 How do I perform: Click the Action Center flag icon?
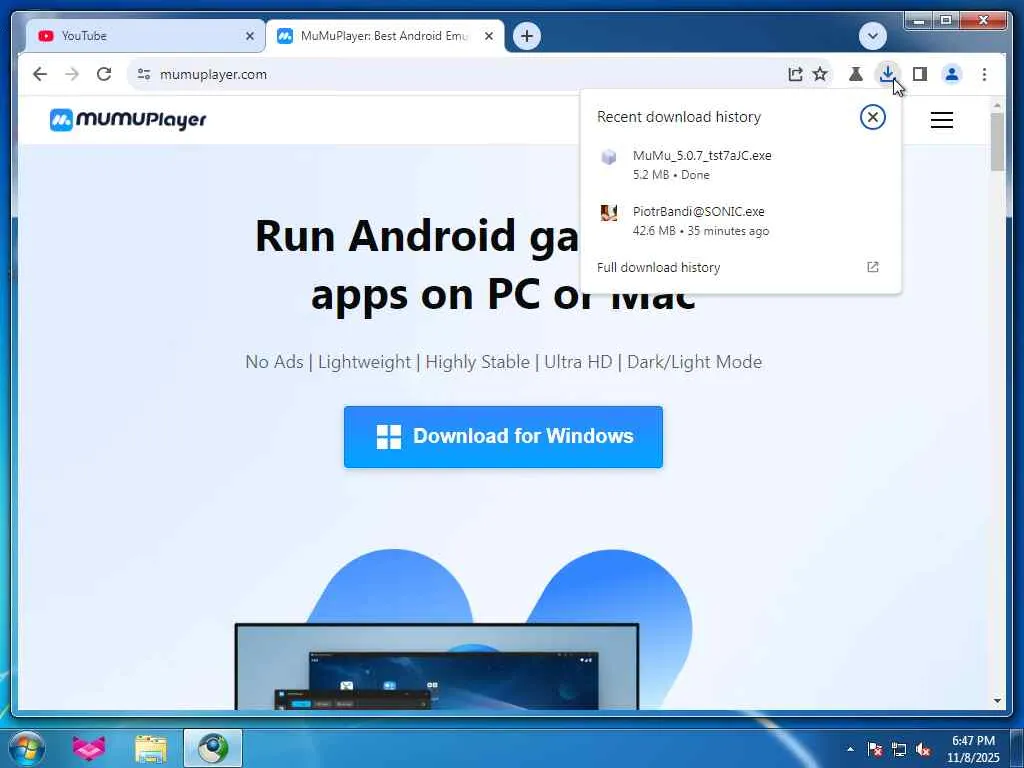coord(875,749)
